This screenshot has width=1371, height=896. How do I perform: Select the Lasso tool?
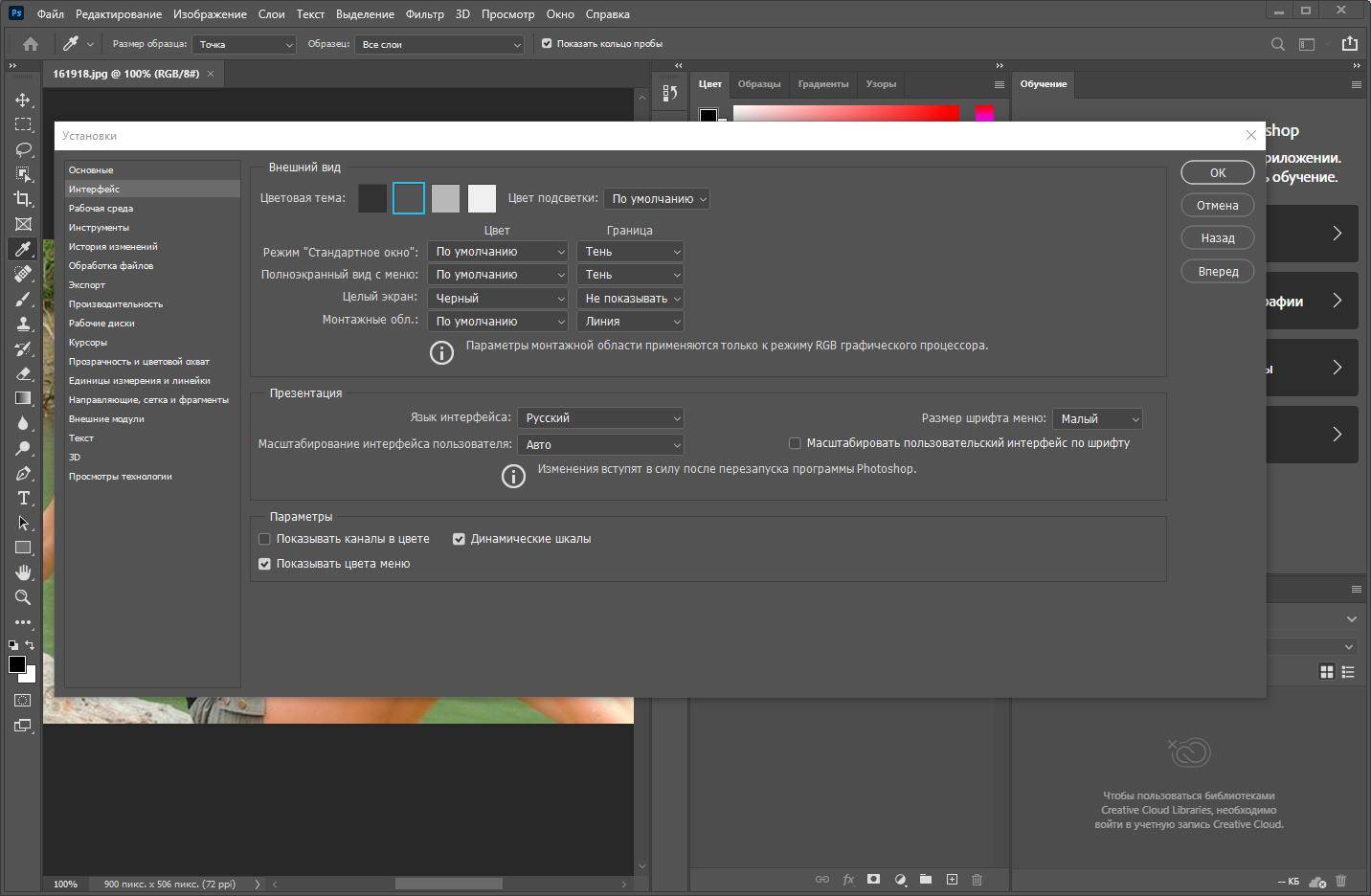click(23, 149)
